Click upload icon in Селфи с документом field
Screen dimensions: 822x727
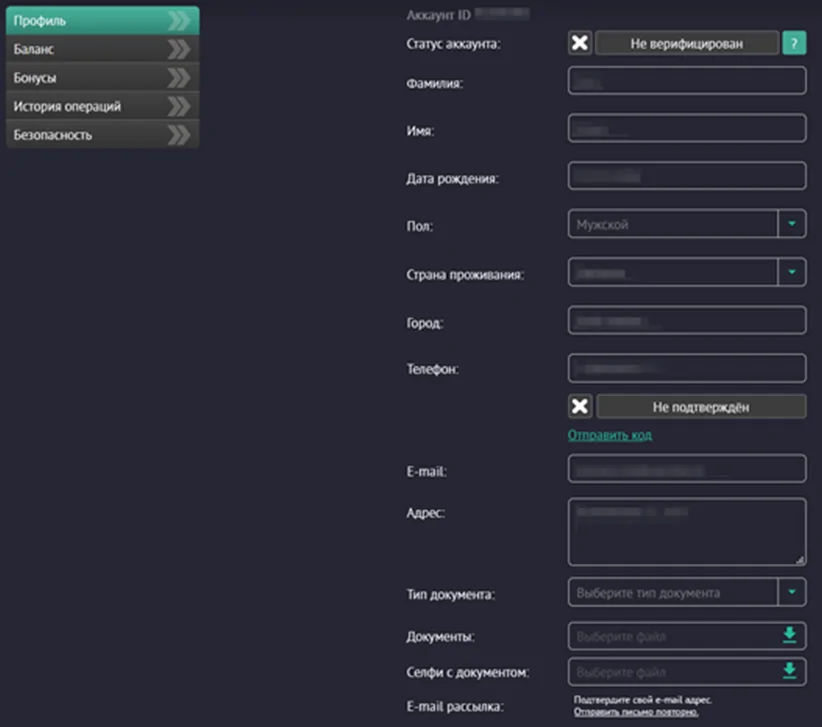(x=789, y=671)
